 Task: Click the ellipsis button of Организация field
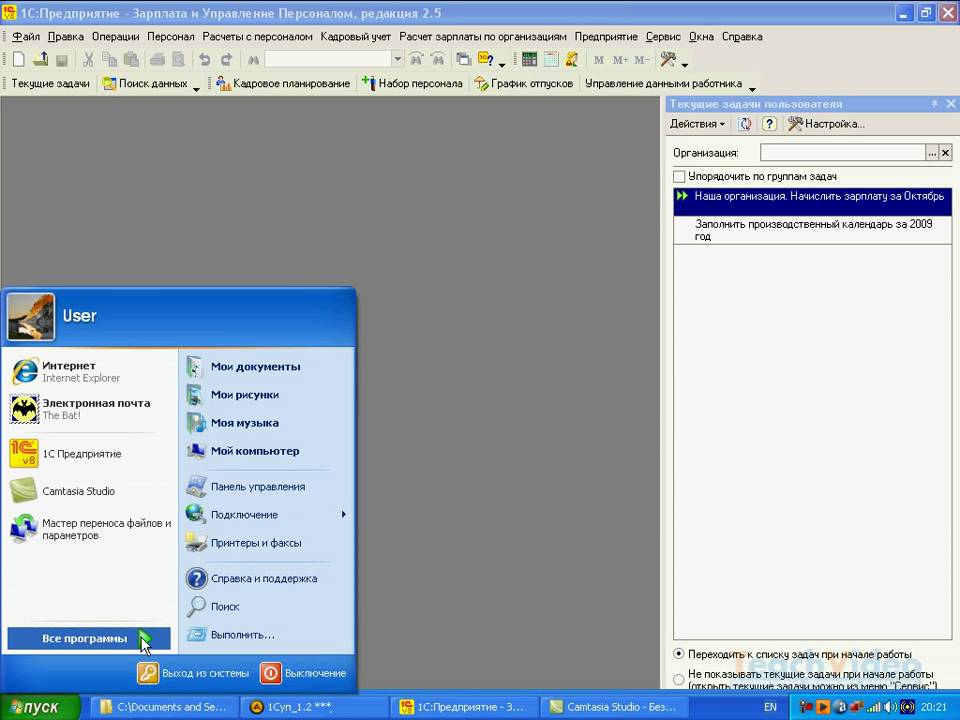click(932, 153)
